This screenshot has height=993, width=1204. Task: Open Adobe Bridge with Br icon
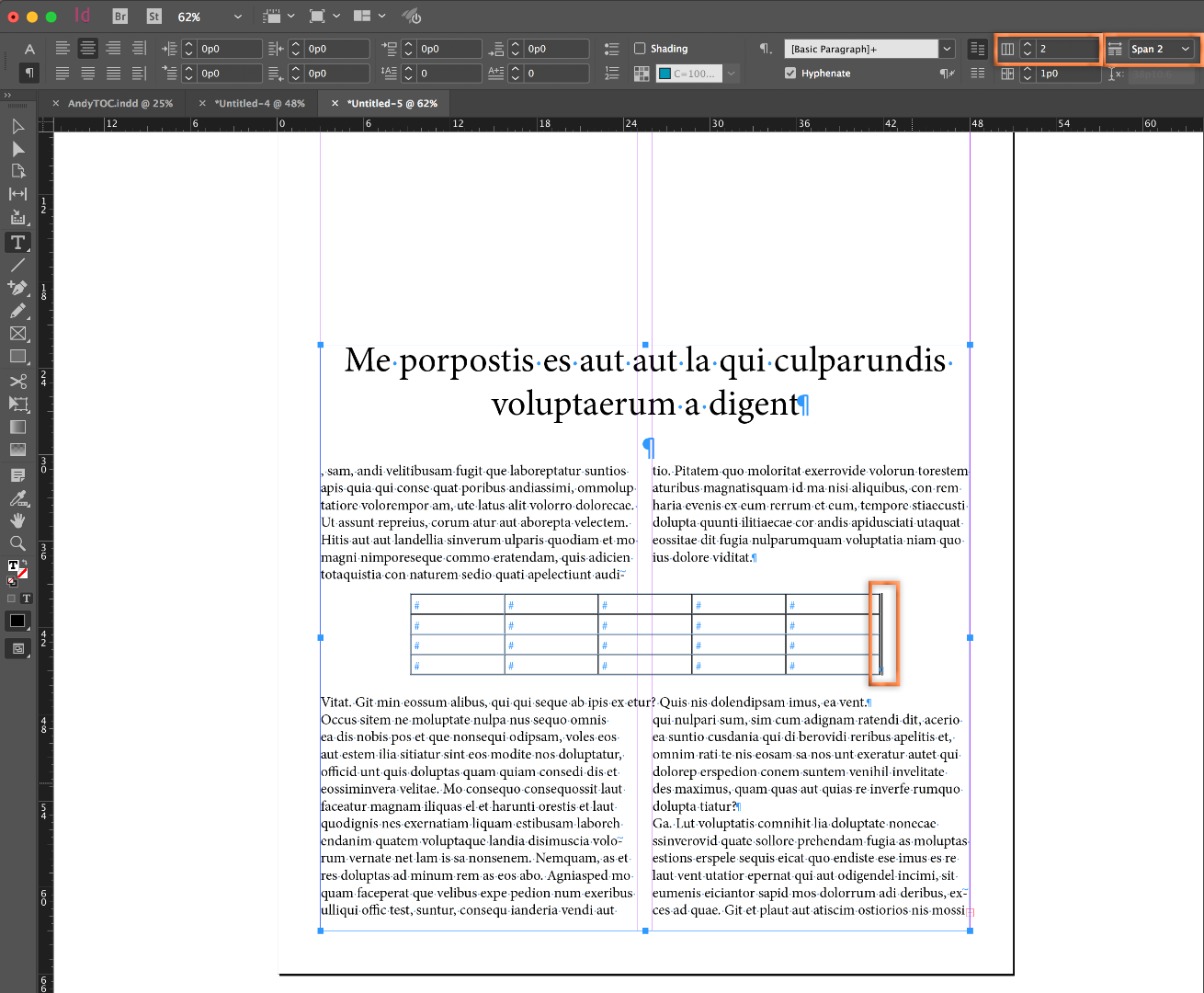(x=120, y=17)
